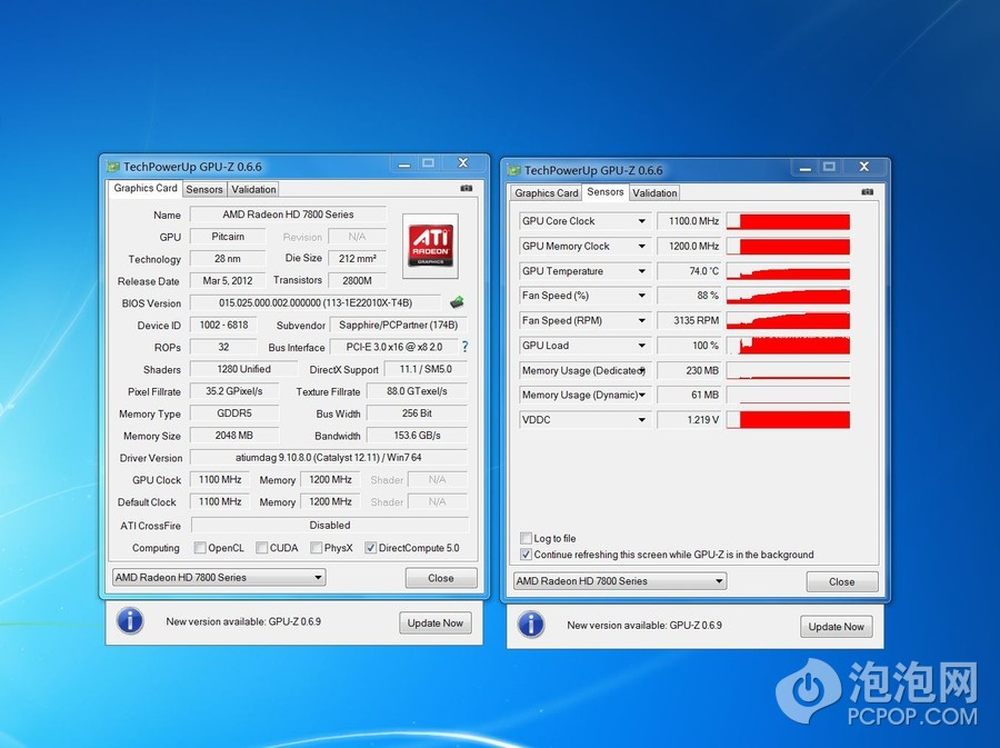Click the 74.0 °C temperature value

(689, 271)
